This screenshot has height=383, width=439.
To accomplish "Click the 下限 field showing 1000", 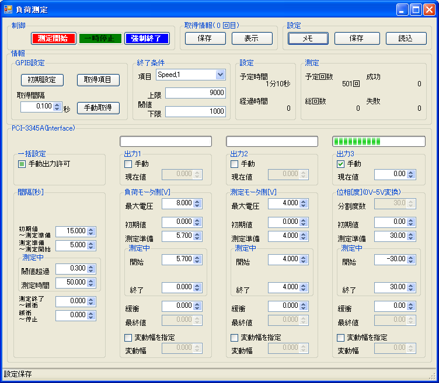I will coord(195,111).
